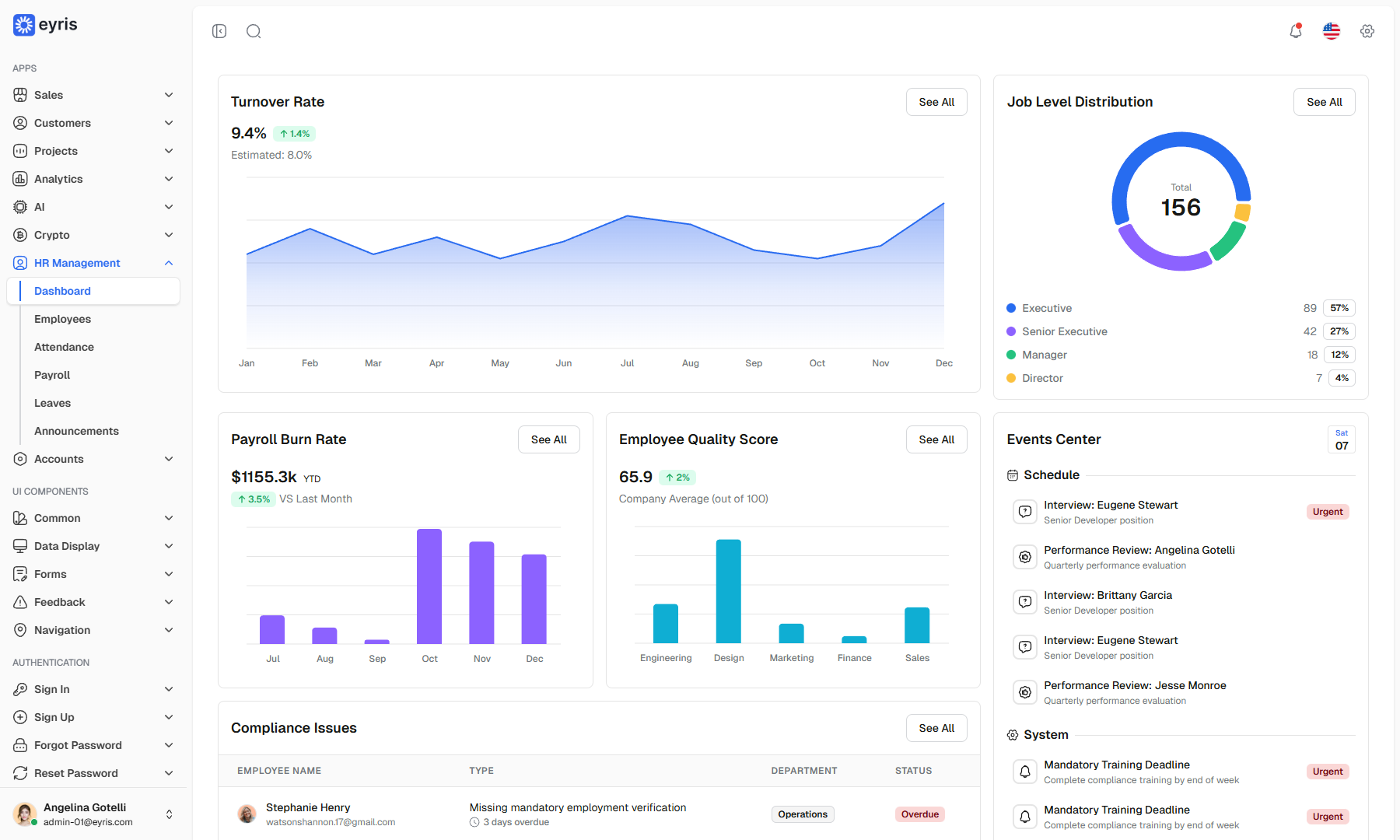
Task: Go to Employees in HR Management
Action: point(62,319)
